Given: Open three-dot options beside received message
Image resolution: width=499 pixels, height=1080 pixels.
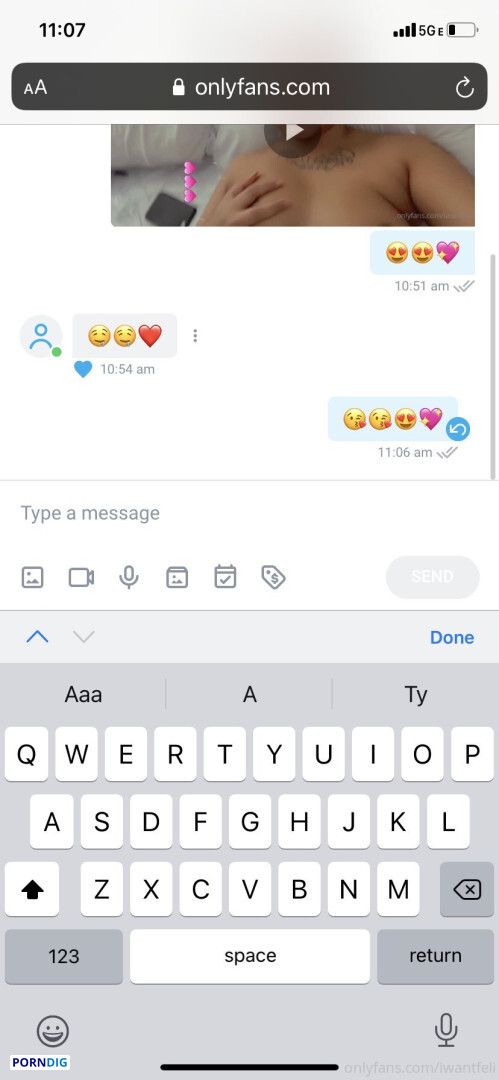Looking at the screenshot, I should pos(196,335).
